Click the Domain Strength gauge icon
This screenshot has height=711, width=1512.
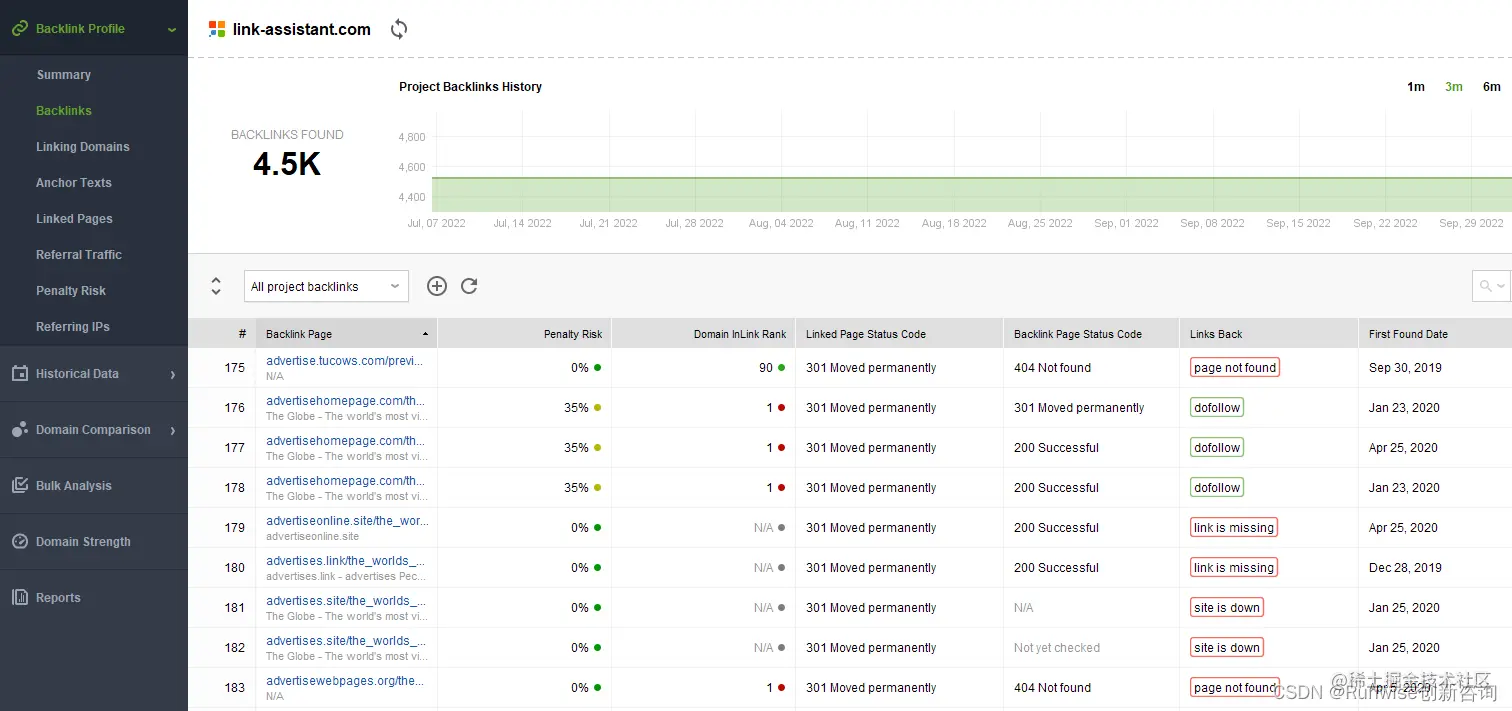tap(19, 542)
